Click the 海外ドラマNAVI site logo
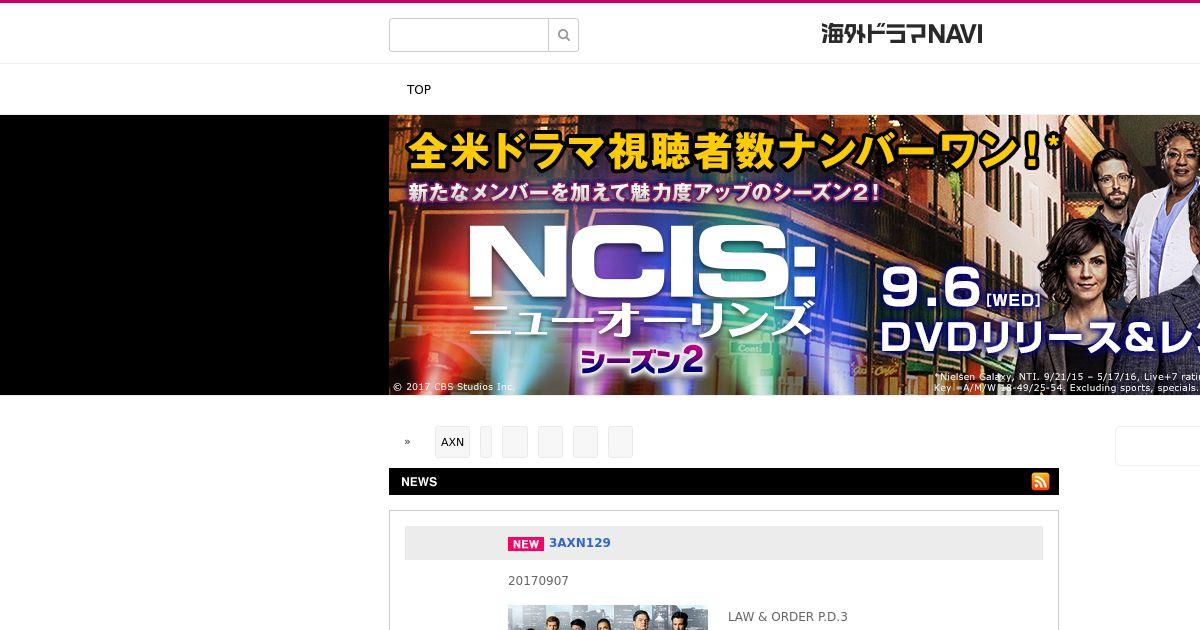Image resolution: width=1200 pixels, height=630 pixels. click(x=902, y=34)
